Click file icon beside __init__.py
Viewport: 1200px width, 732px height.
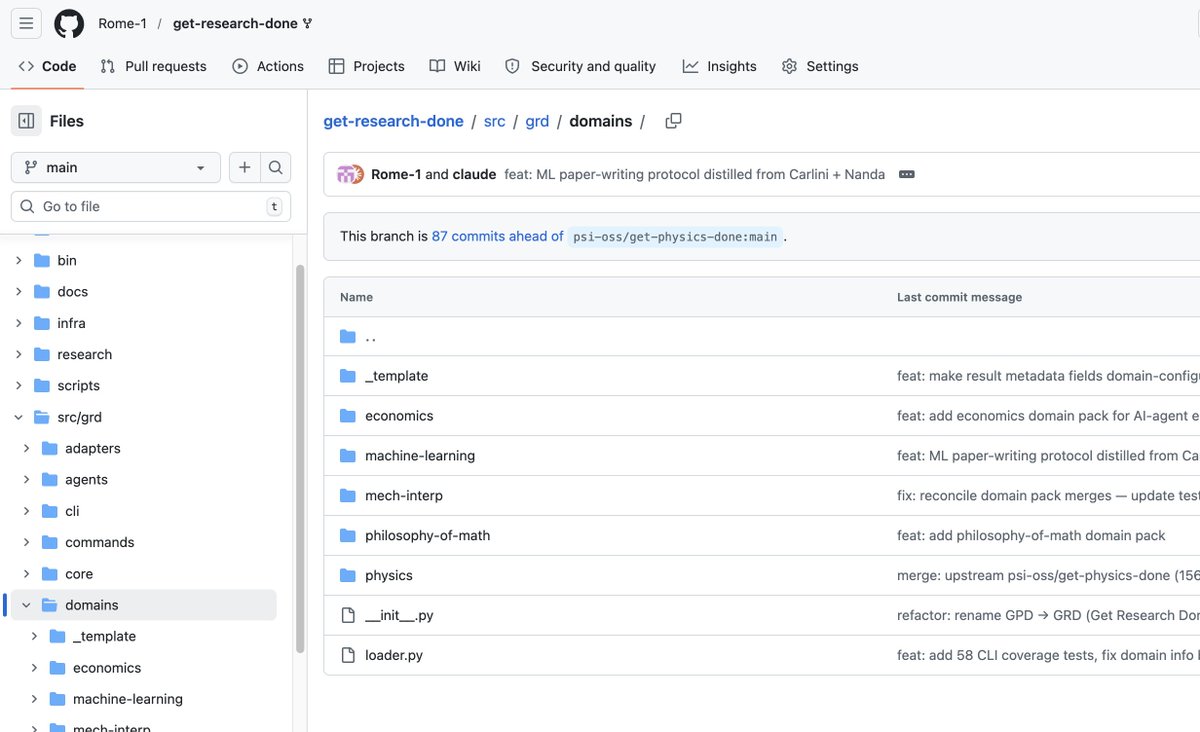(348, 616)
